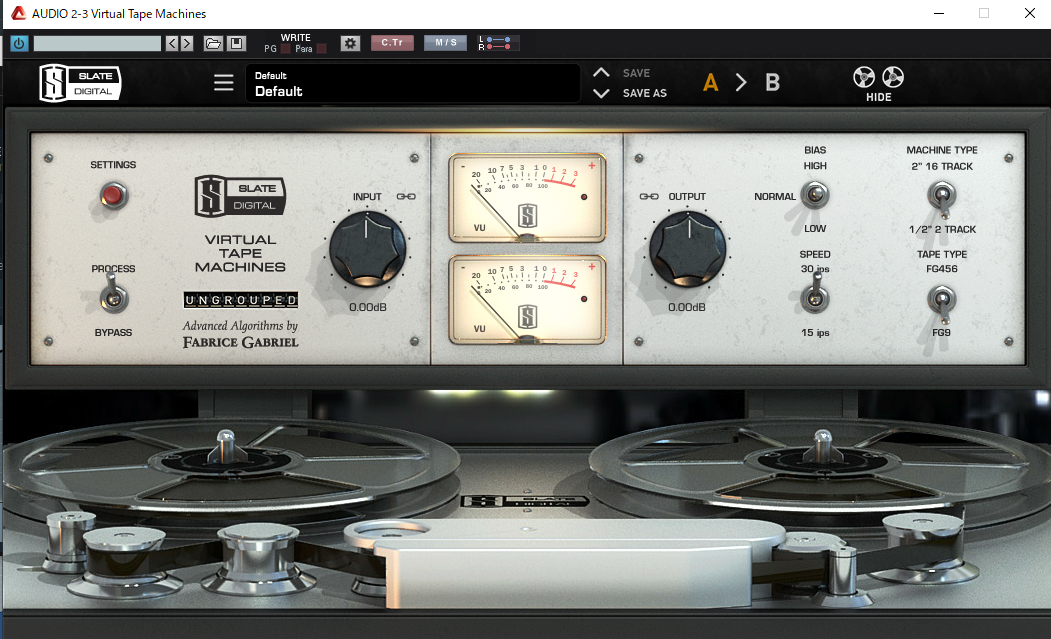Toggle the link icon beside OUTPUT
The height and width of the screenshot is (639, 1051).
click(x=649, y=196)
